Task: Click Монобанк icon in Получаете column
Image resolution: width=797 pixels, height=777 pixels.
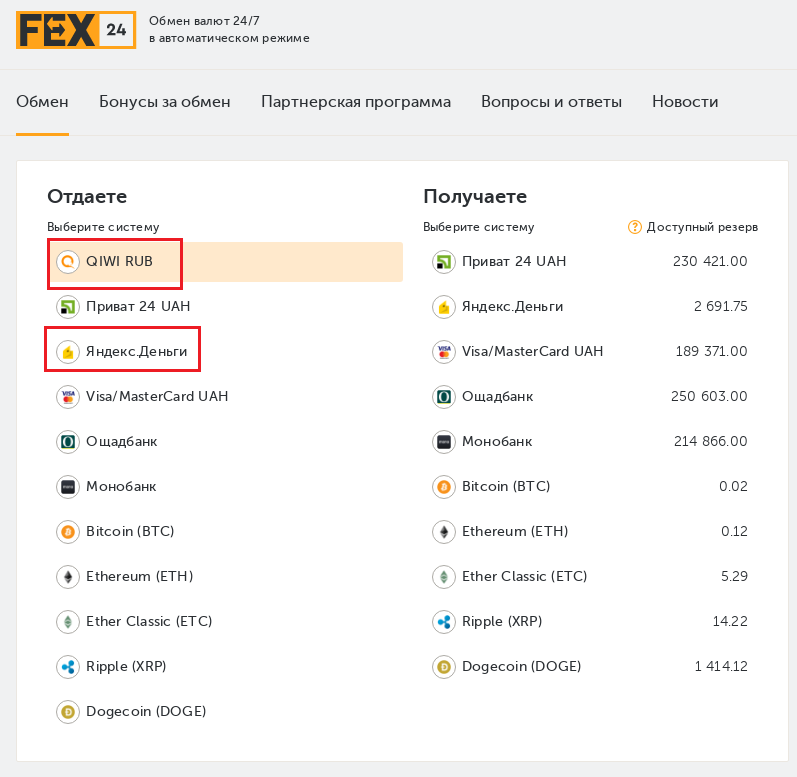Action: [x=444, y=442]
